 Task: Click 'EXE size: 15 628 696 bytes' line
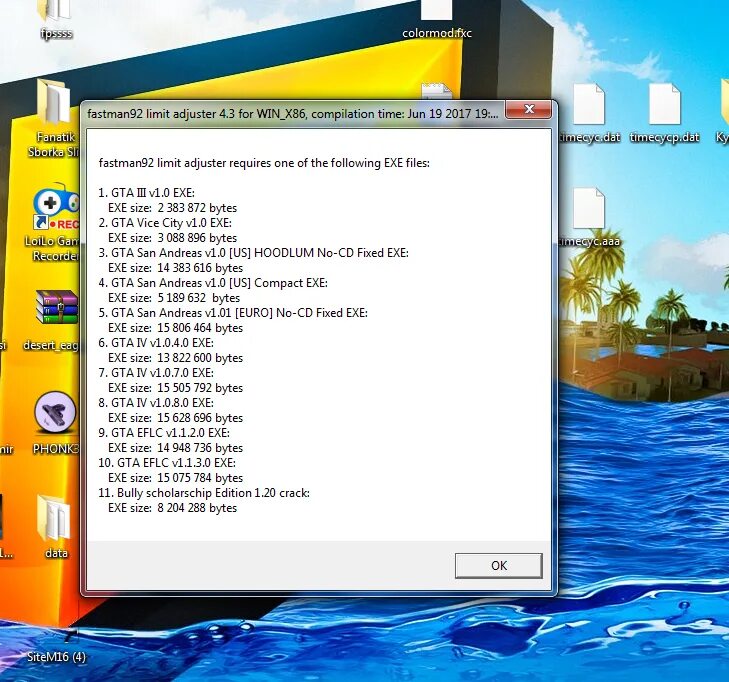click(175, 417)
